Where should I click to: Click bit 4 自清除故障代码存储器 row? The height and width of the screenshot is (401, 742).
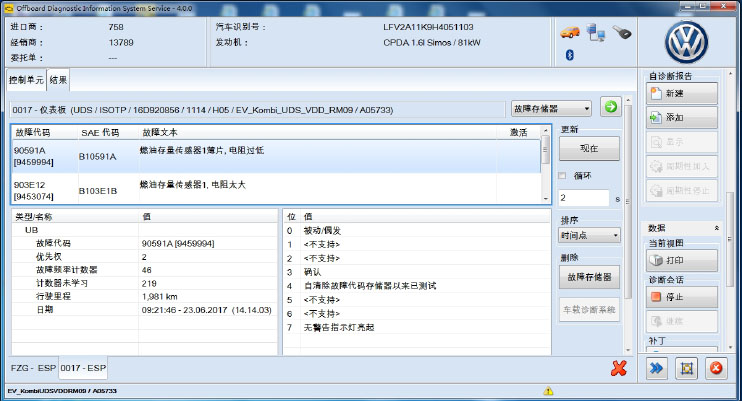point(417,286)
